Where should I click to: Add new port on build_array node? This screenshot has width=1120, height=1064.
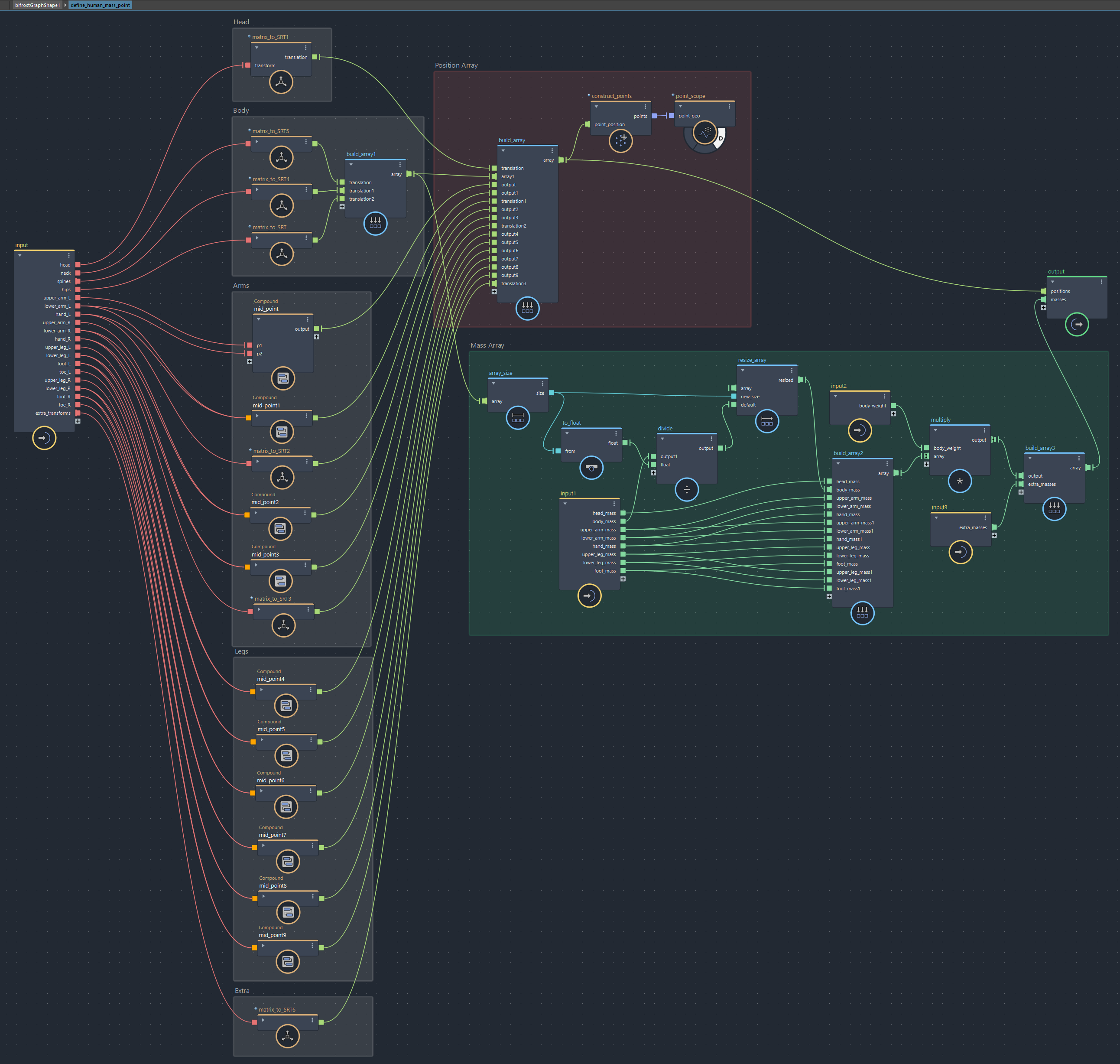point(494,292)
